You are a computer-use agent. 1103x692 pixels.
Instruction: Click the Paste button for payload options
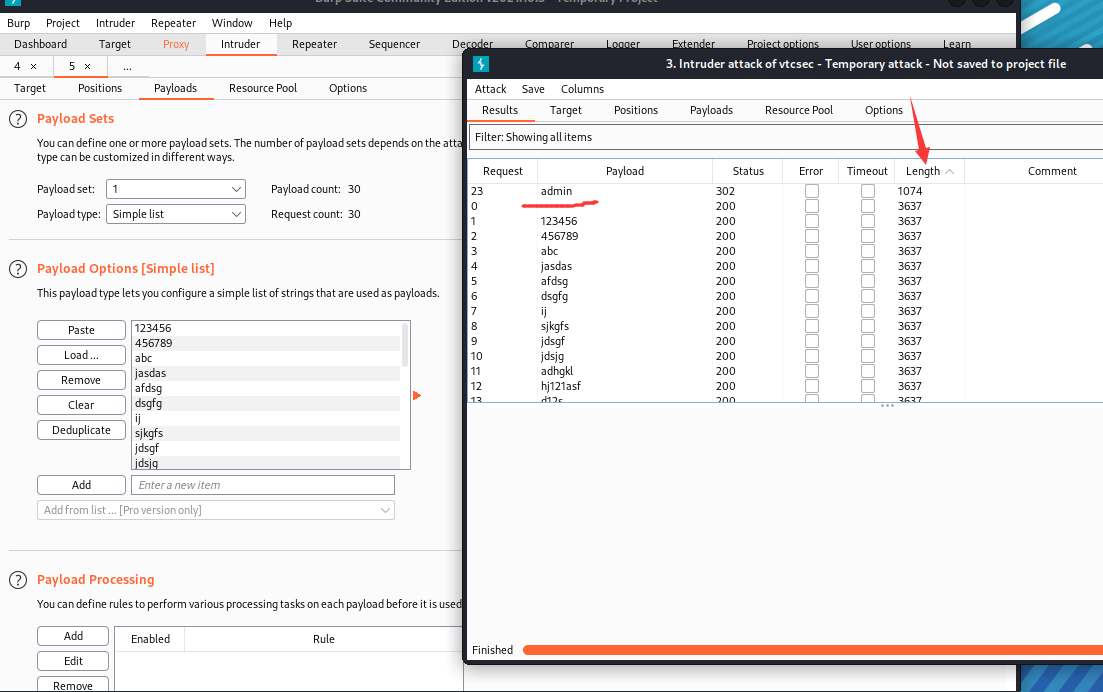coord(82,330)
